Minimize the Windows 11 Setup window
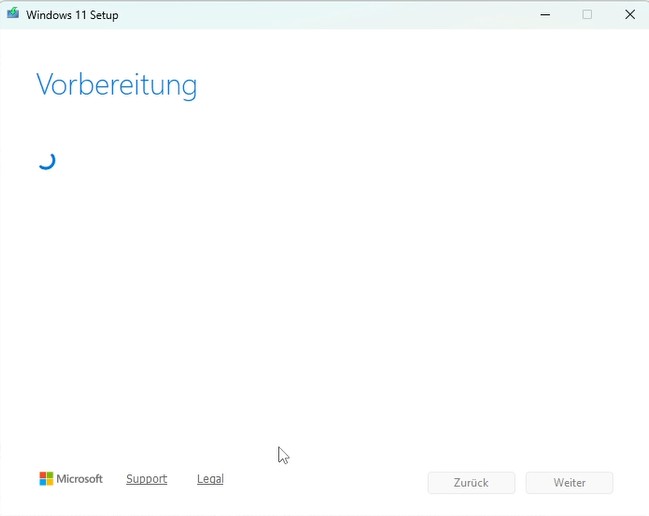 click(x=545, y=15)
